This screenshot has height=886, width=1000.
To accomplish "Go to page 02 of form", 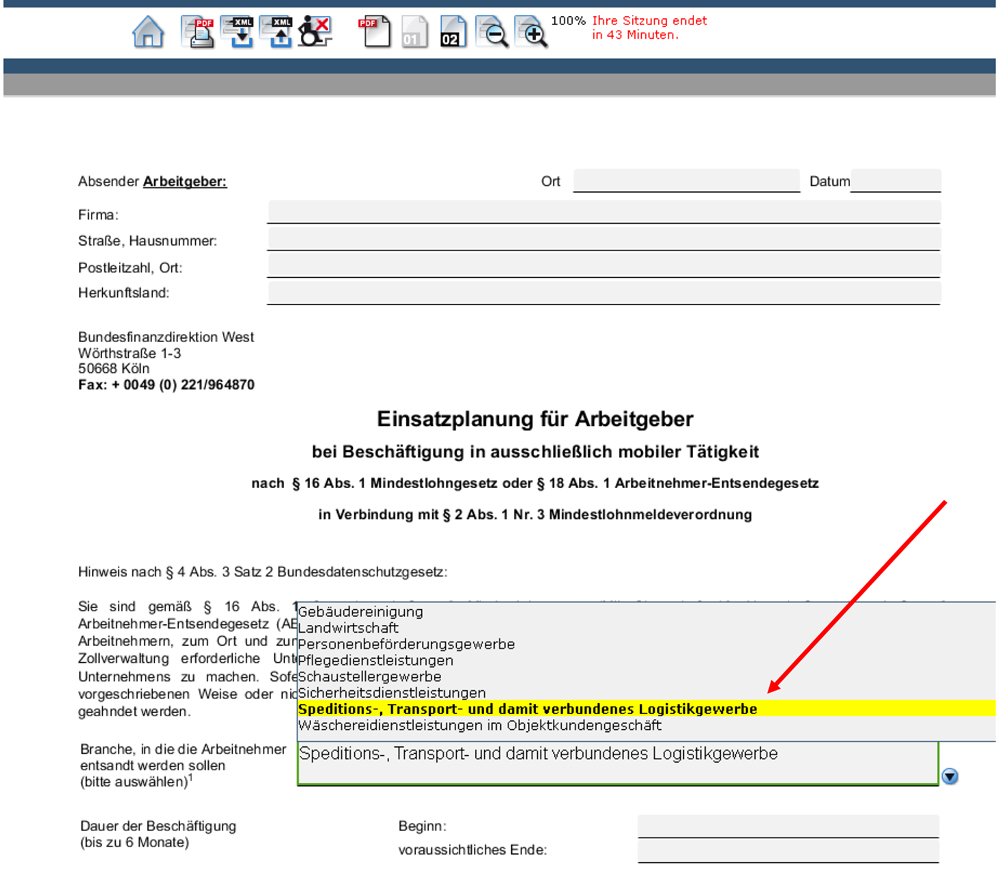I will coord(451,33).
